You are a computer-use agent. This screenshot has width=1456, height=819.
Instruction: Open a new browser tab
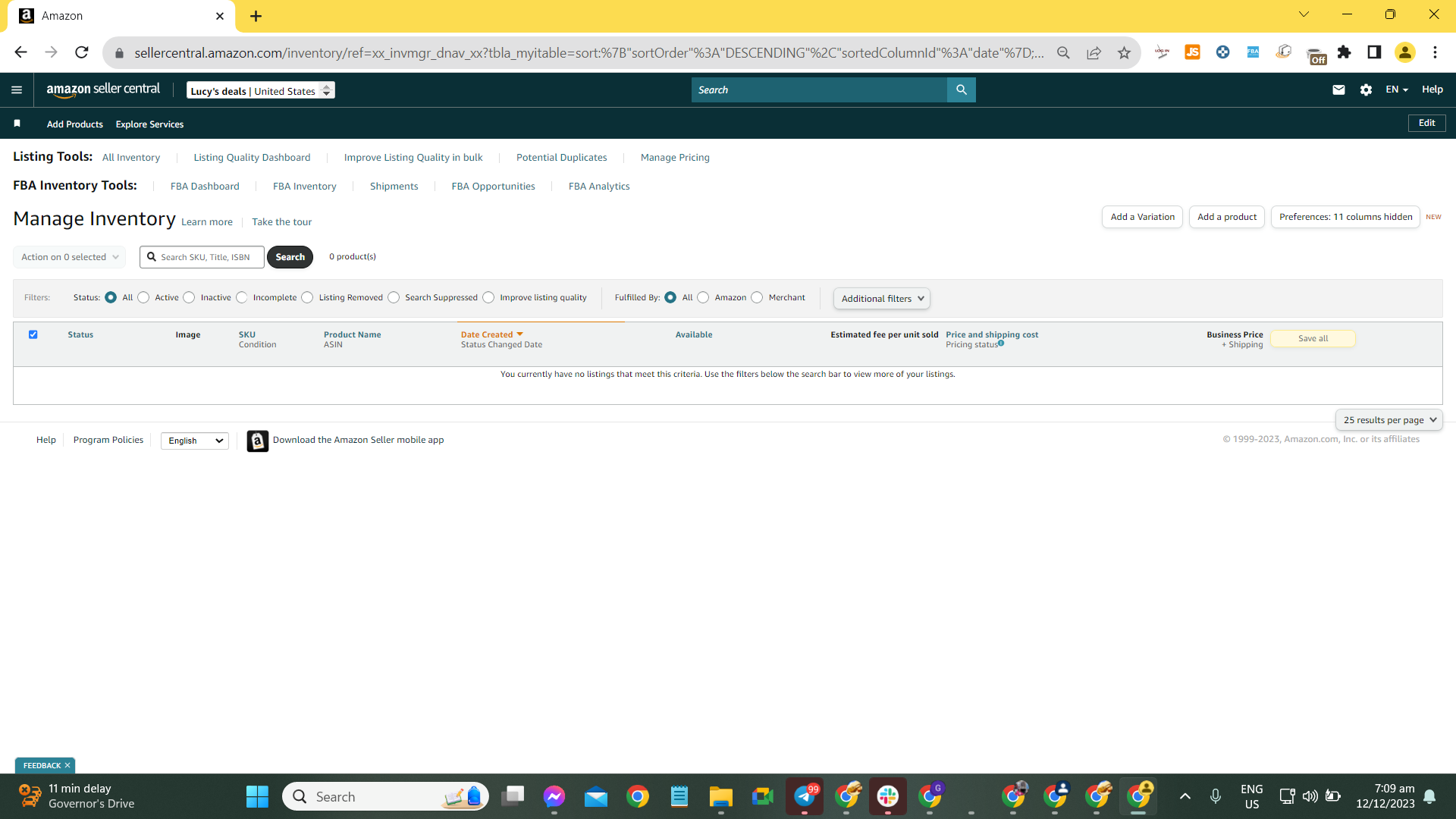(x=256, y=16)
